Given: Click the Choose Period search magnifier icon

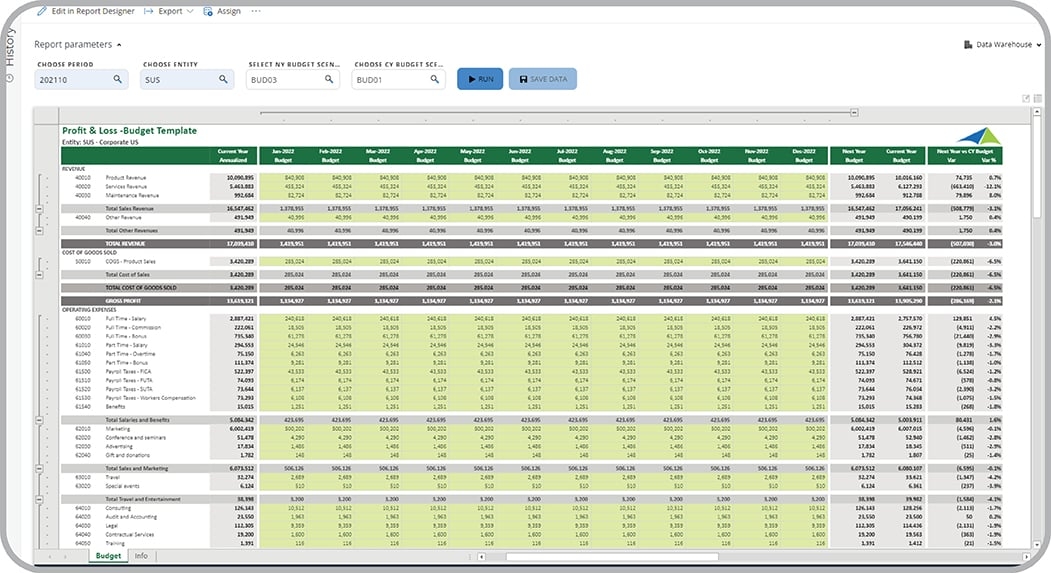Looking at the screenshot, I should click(117, 79).
